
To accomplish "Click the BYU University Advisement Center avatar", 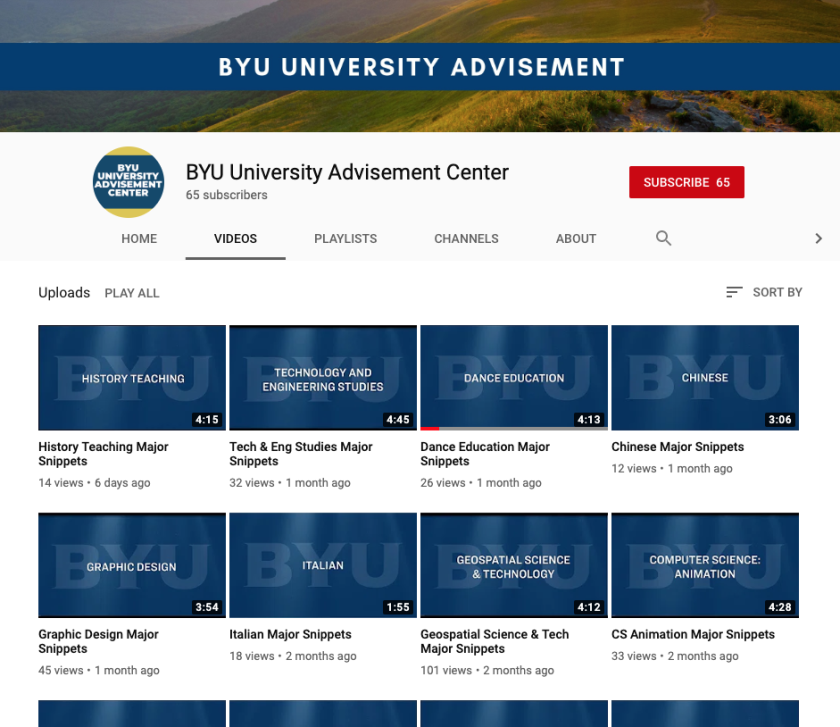I will tap(128, 182).
